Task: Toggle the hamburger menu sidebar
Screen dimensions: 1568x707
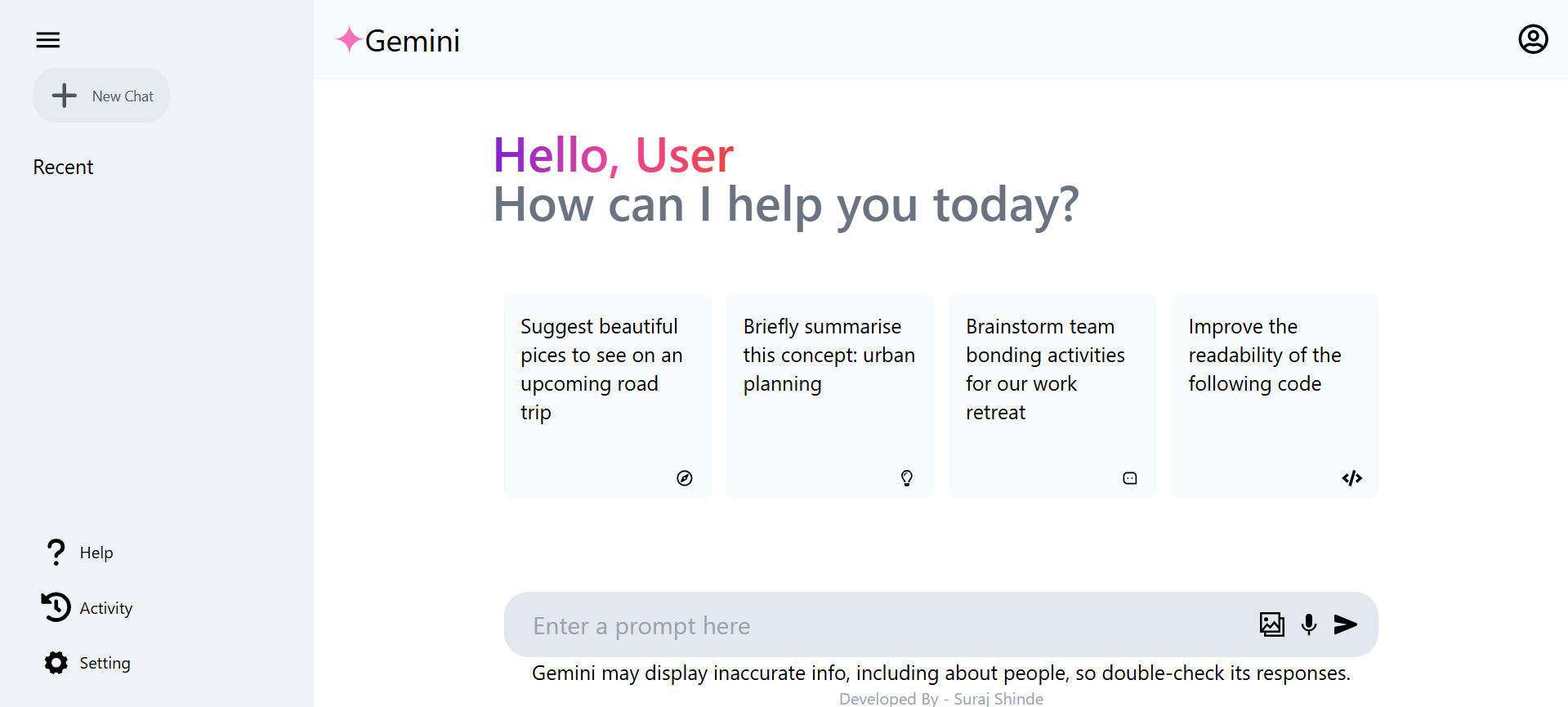Action: click(x=48, y=40)
